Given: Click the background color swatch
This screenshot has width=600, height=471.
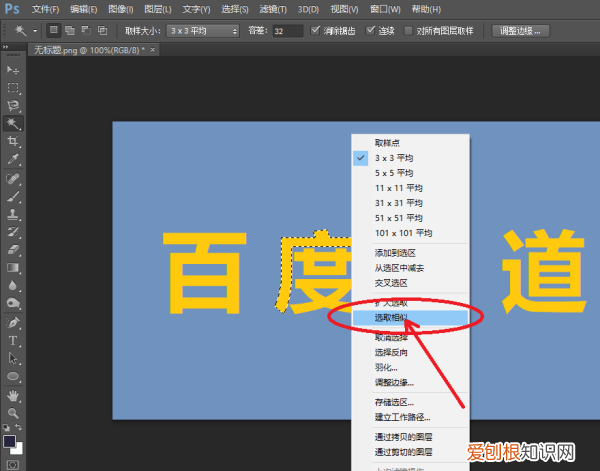Looking at the screenshot, I should point(18,449).
